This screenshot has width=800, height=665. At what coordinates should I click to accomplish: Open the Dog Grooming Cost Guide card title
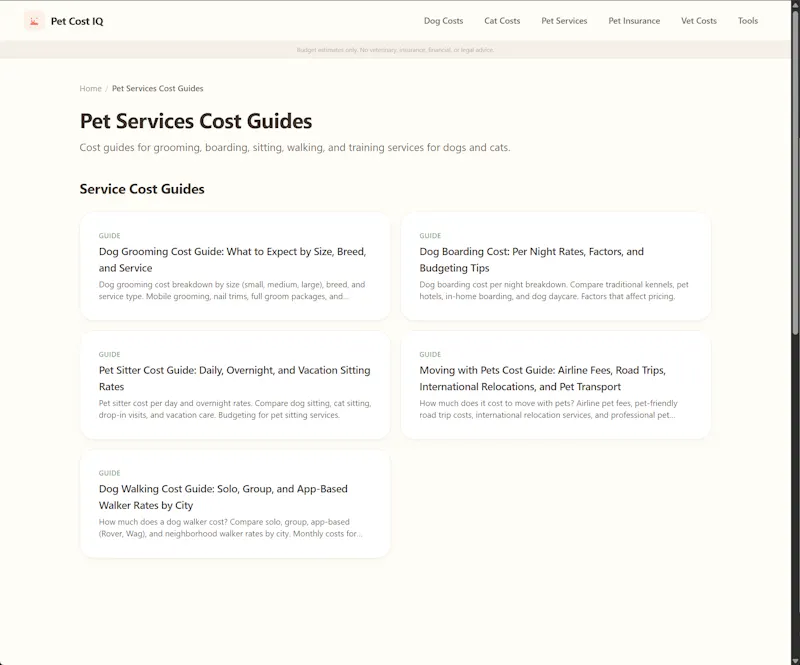233,260
